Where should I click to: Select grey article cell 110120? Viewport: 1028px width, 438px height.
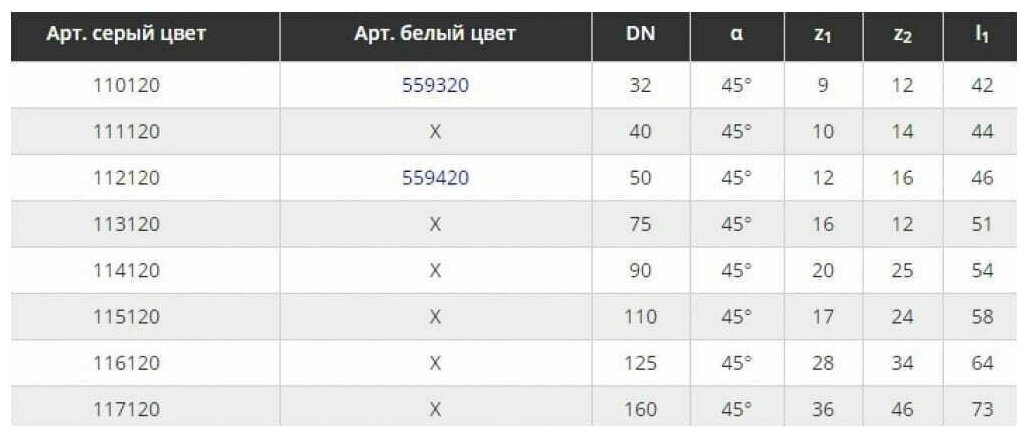126,85
